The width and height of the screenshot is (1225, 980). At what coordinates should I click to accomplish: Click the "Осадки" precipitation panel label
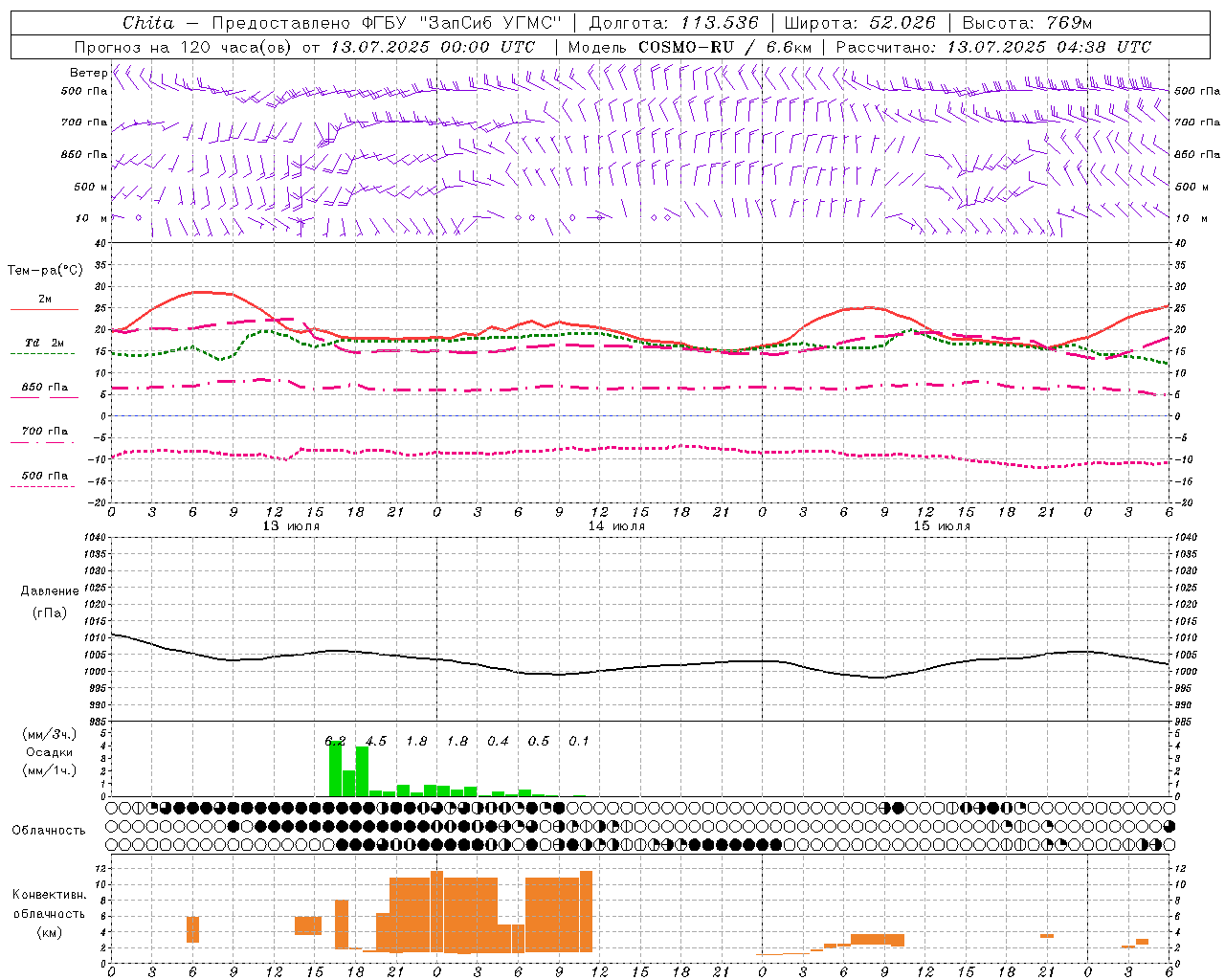tap(50, 751)
